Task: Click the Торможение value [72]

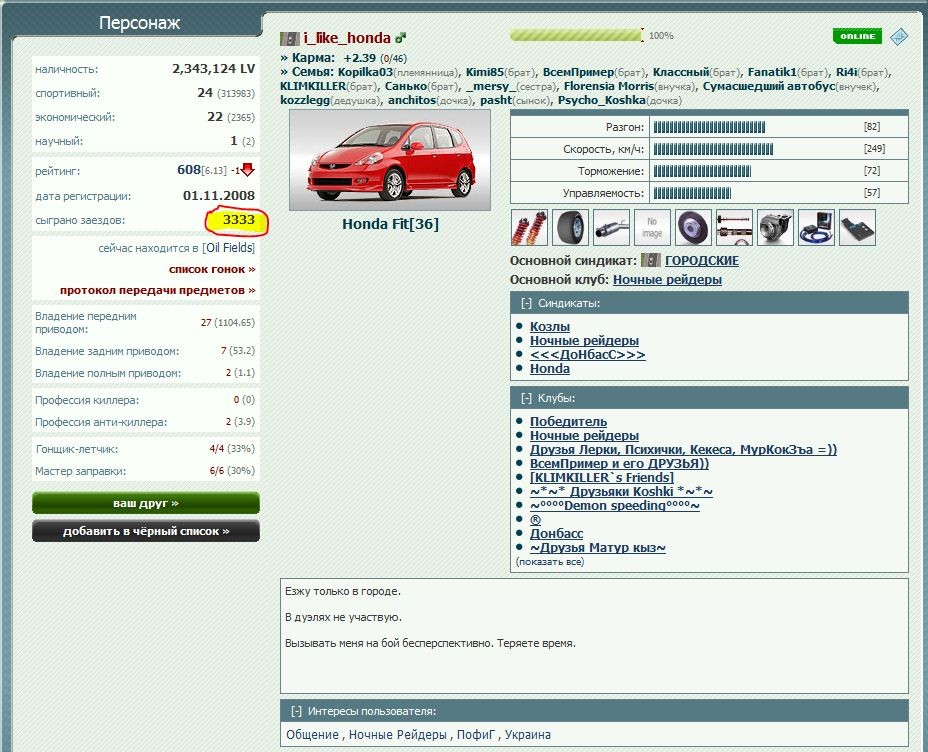Action: coord(872,171)
